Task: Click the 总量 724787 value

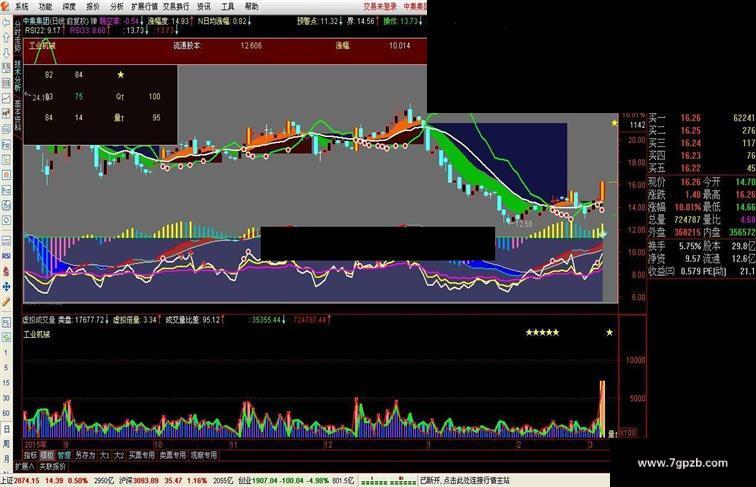Action: point(688,219)
